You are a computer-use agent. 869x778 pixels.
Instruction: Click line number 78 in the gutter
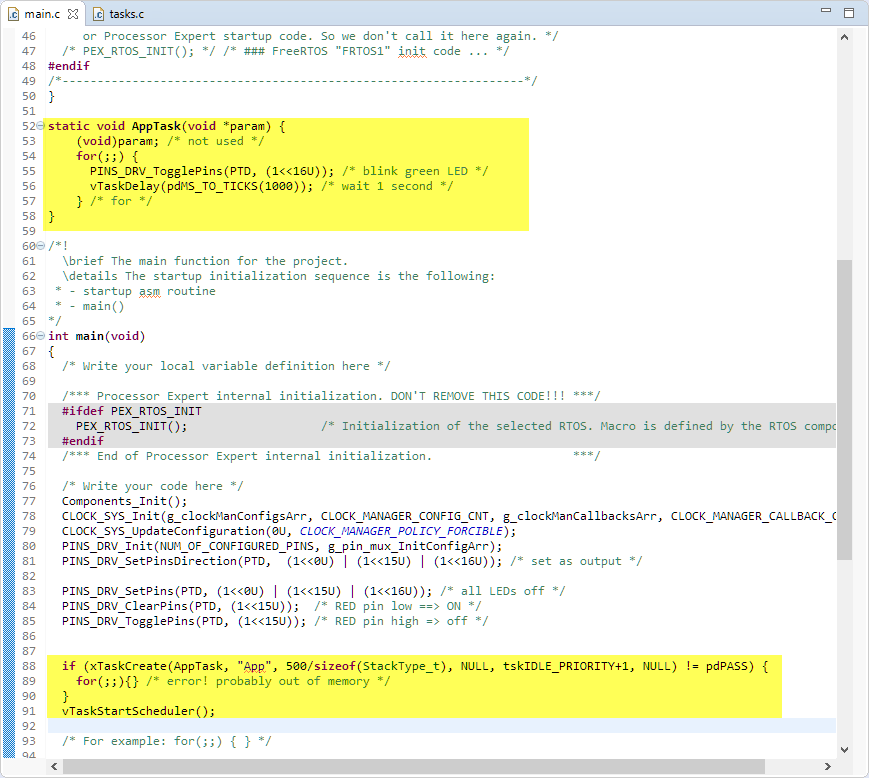click(27, 516)
